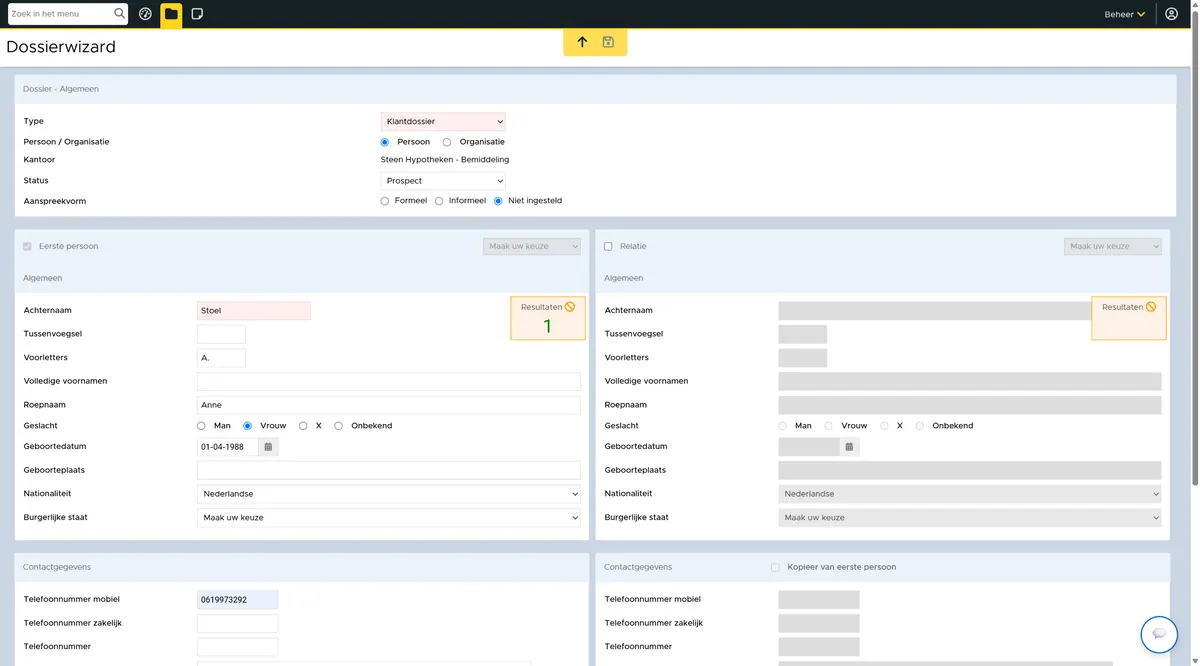This screenshot has width=1200, height=666.
Task: Set first person's Geslacht to Onbekend
Action: pos(338,426)
